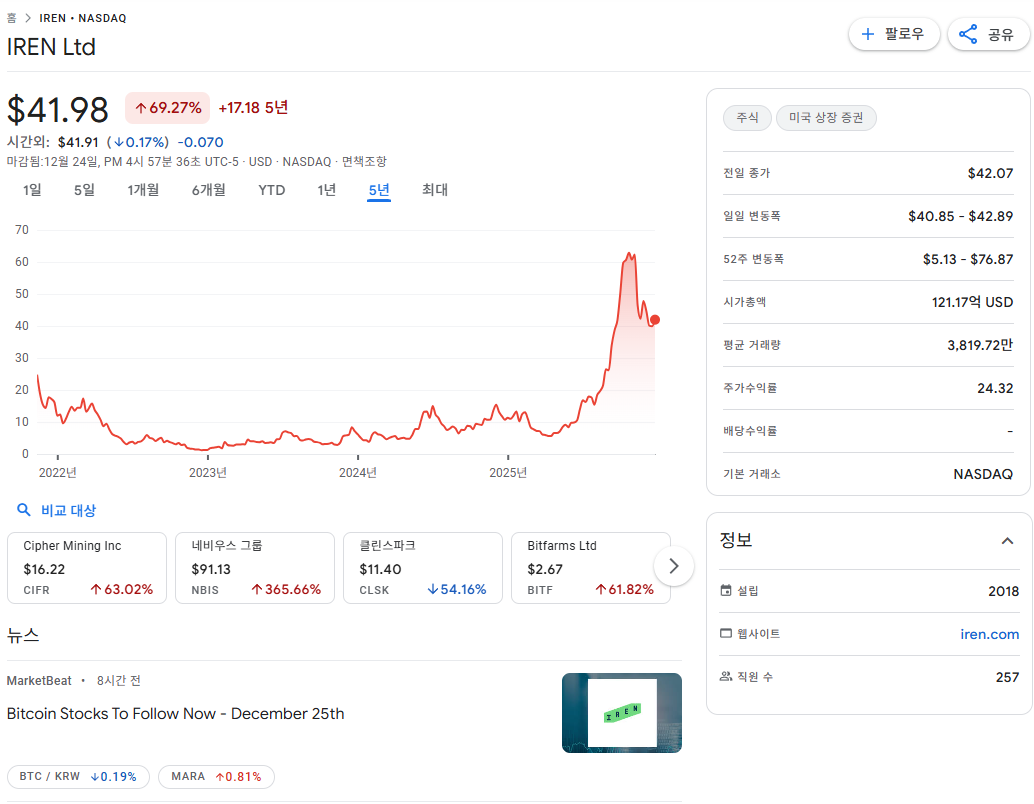The width and height of the screenshot is (1034, 804).
Task: Click the share icon next to 공유
Action: pyautogui.click(x=967, y=34)
